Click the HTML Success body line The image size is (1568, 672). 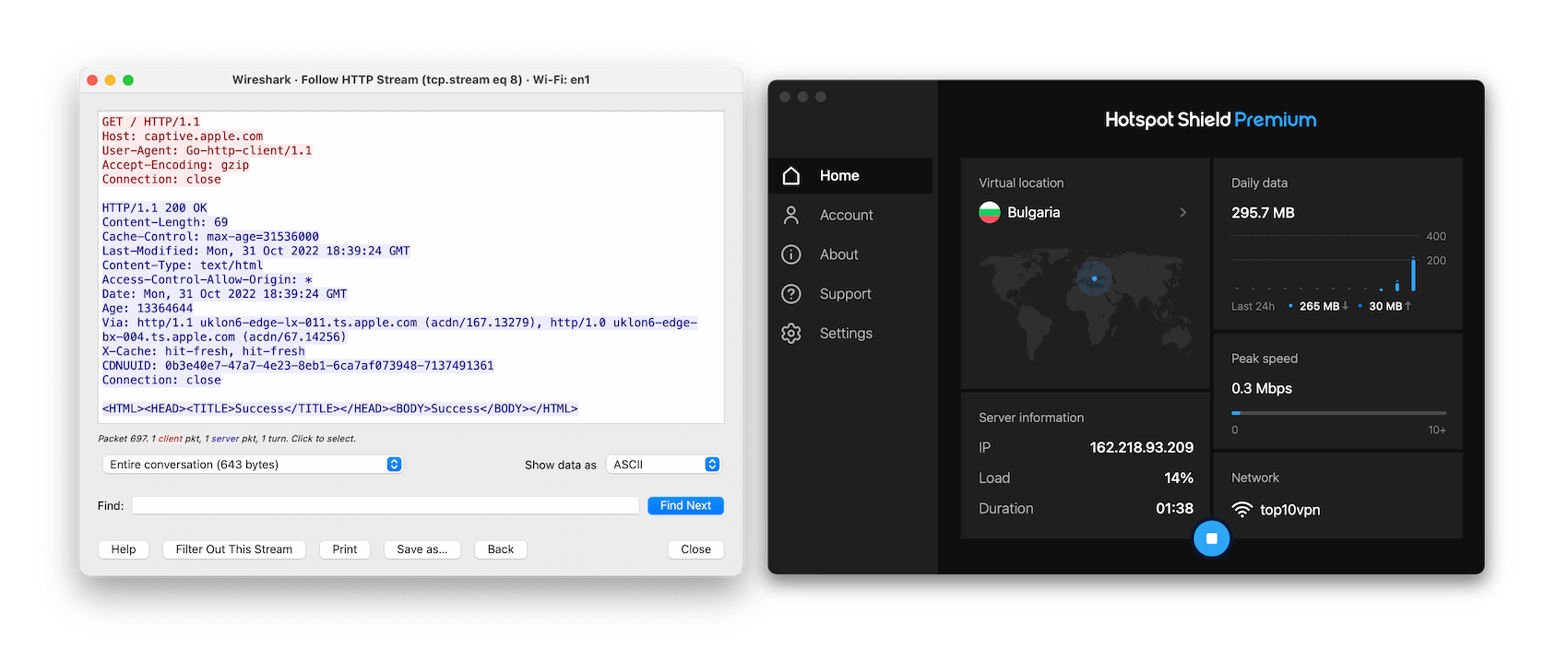pyautogui.click(x=340, y=408)
